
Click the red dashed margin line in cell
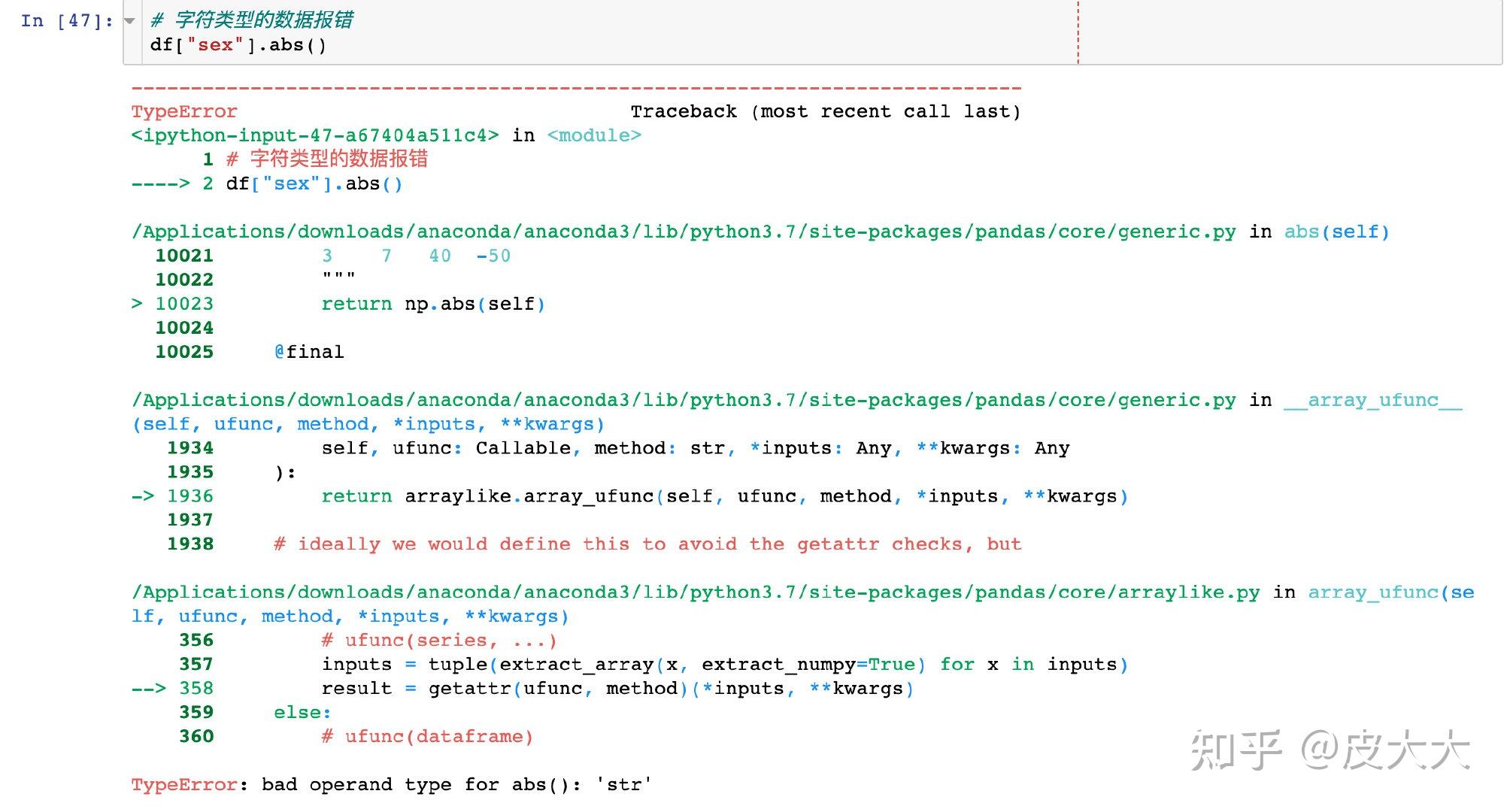point(1078,33)
